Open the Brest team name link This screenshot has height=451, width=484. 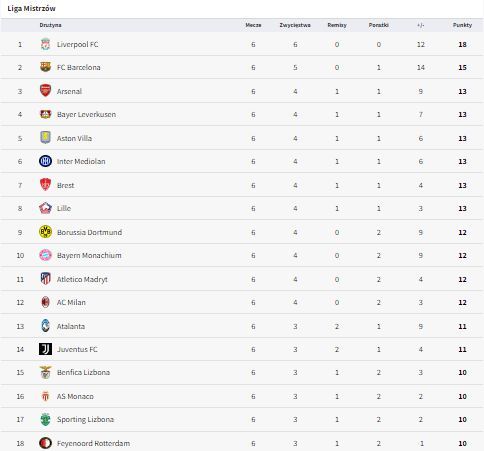point(65,185)
